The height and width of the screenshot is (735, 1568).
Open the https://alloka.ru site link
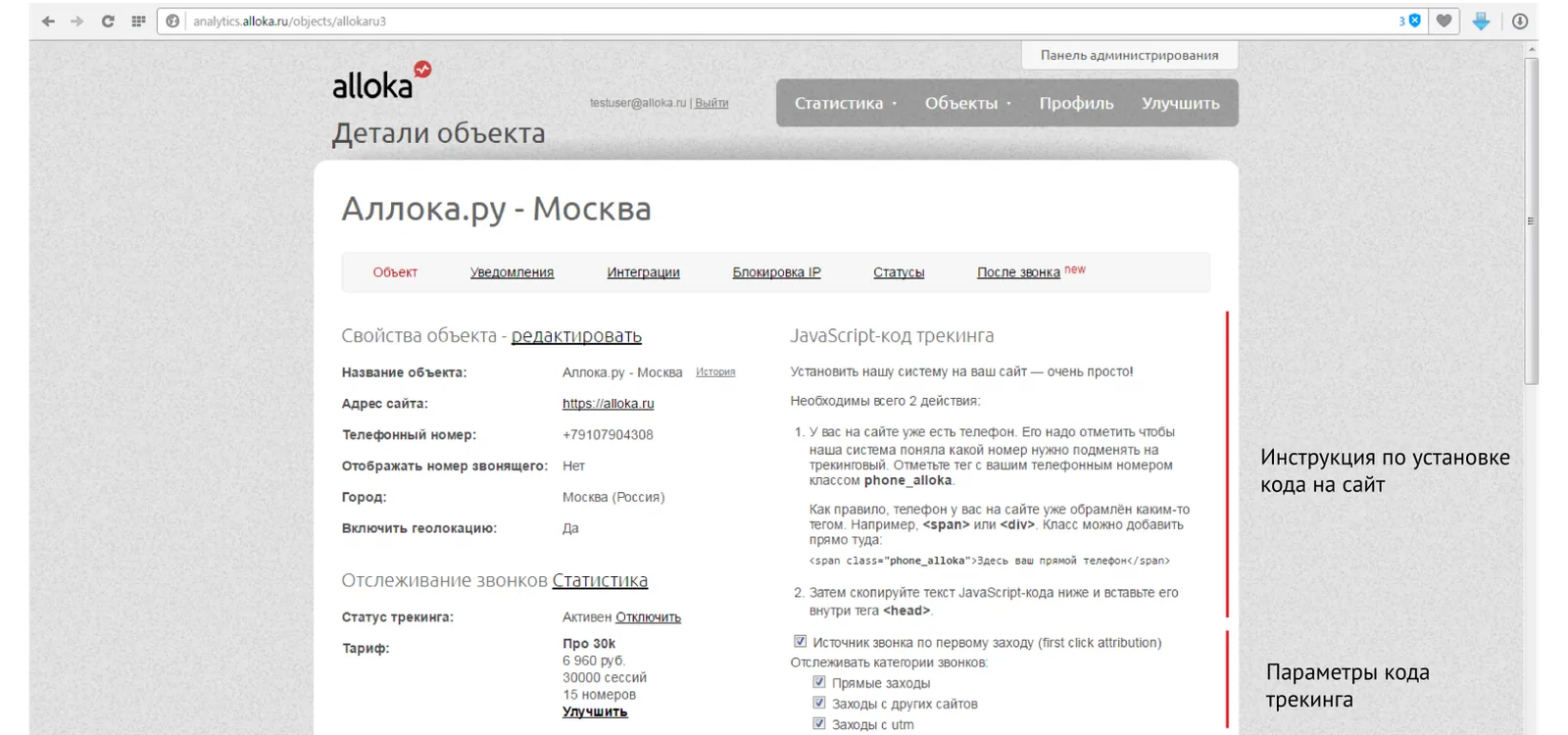click(x=608, y=404)
